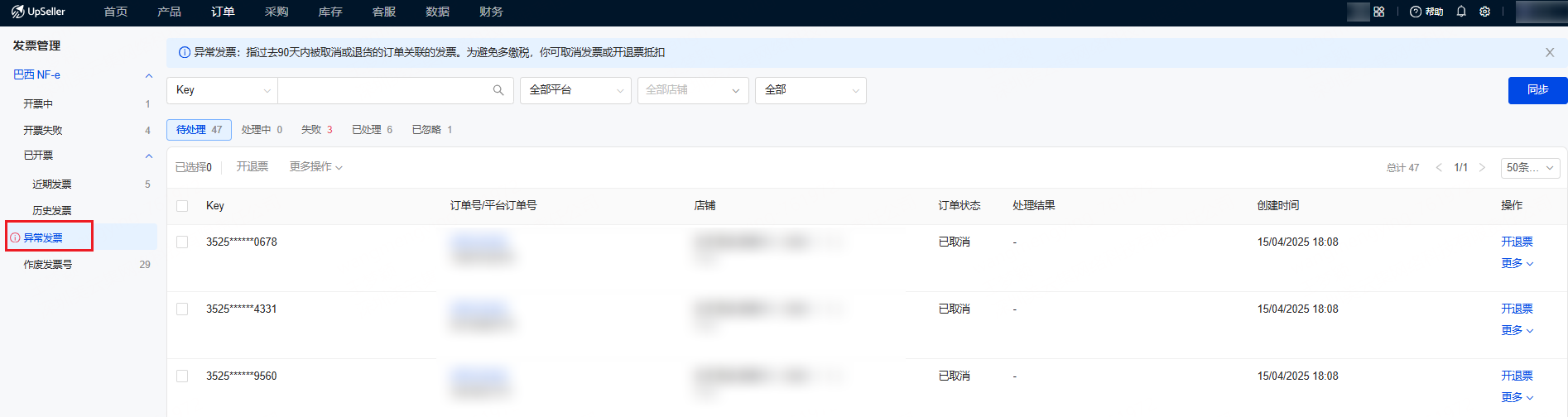Expand 更多 for row 3525******0678

[1517, 263]
